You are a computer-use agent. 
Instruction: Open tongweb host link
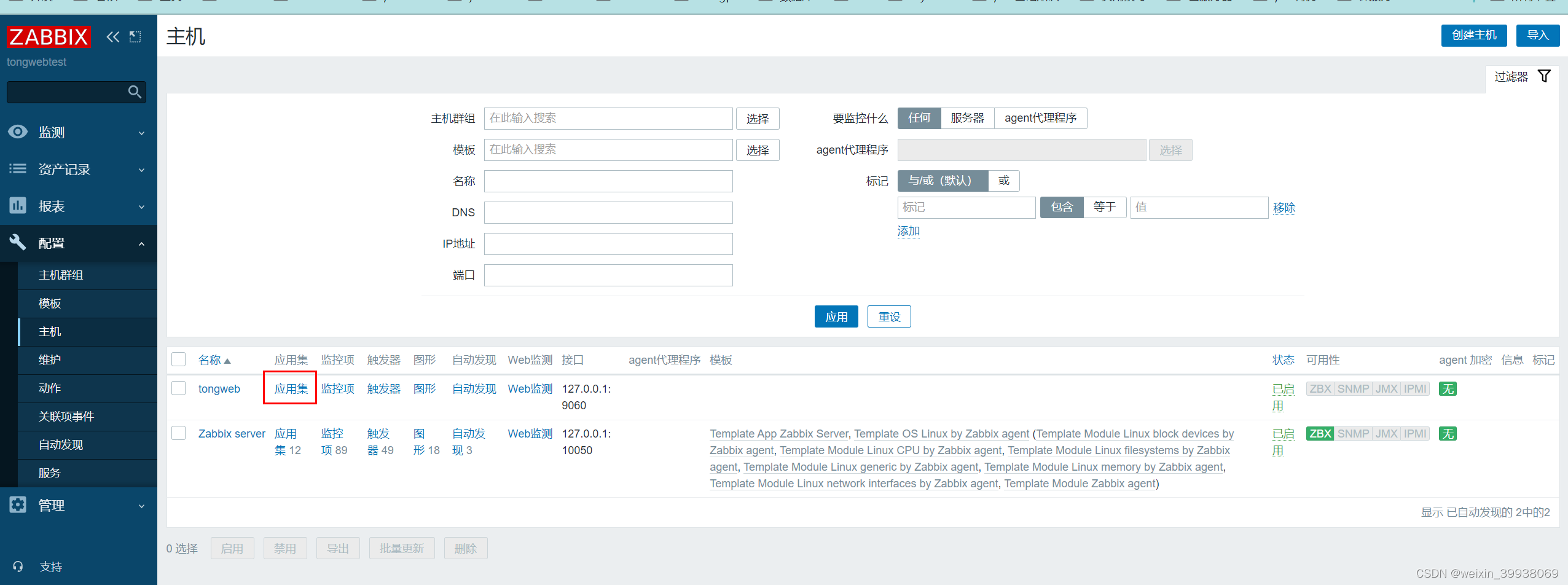219,389
